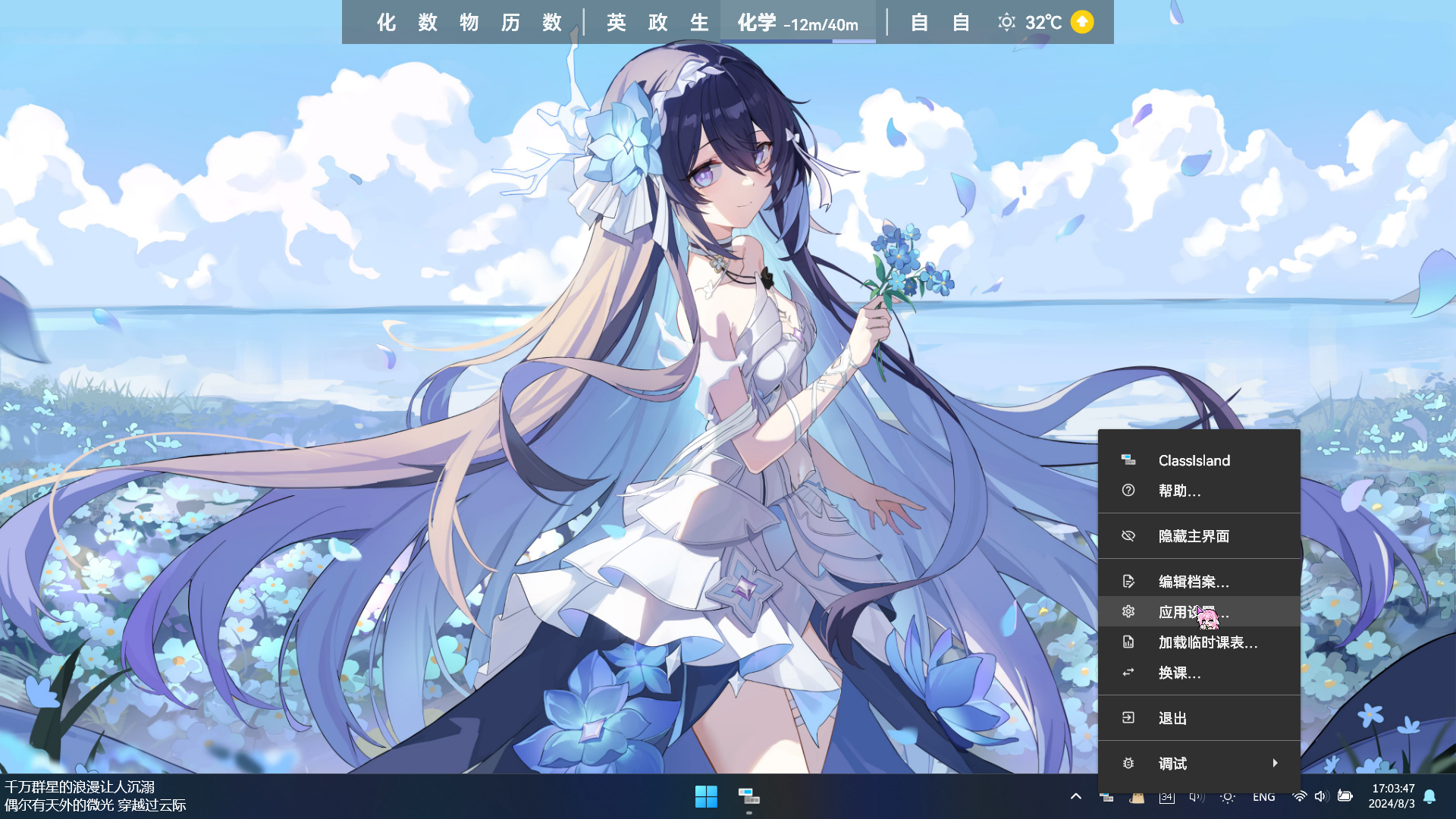
Task: Click the bug icon beside 调试
Action: (1128, 764)
